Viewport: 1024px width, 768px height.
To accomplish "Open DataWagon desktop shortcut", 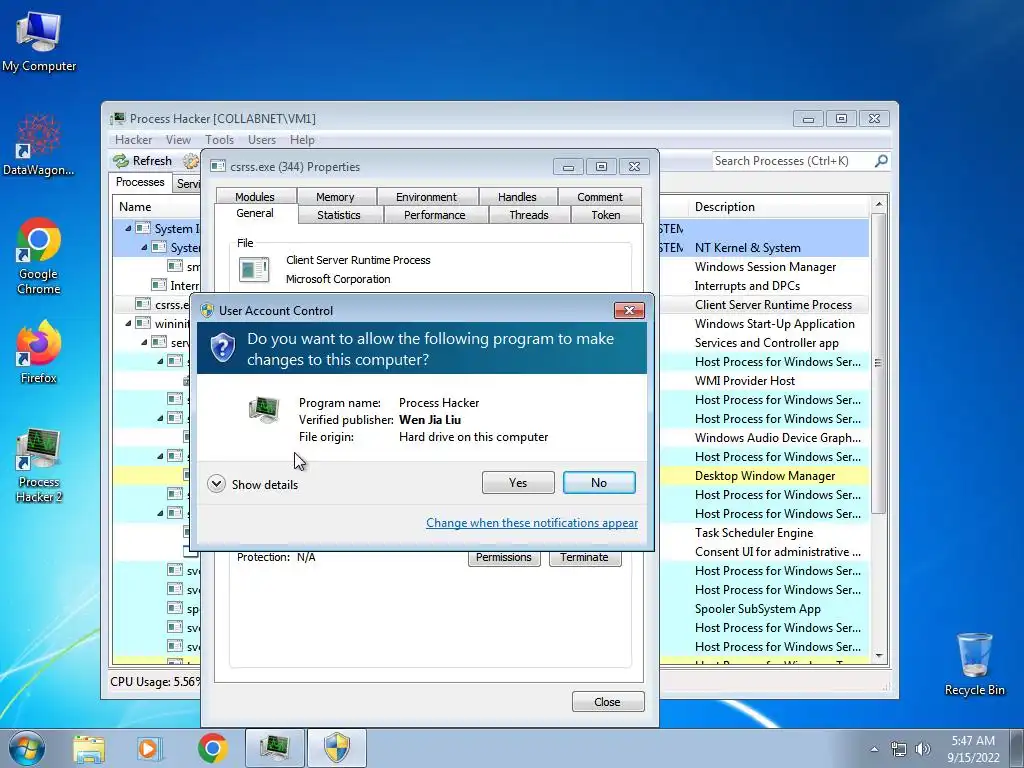I will [39, 145].
